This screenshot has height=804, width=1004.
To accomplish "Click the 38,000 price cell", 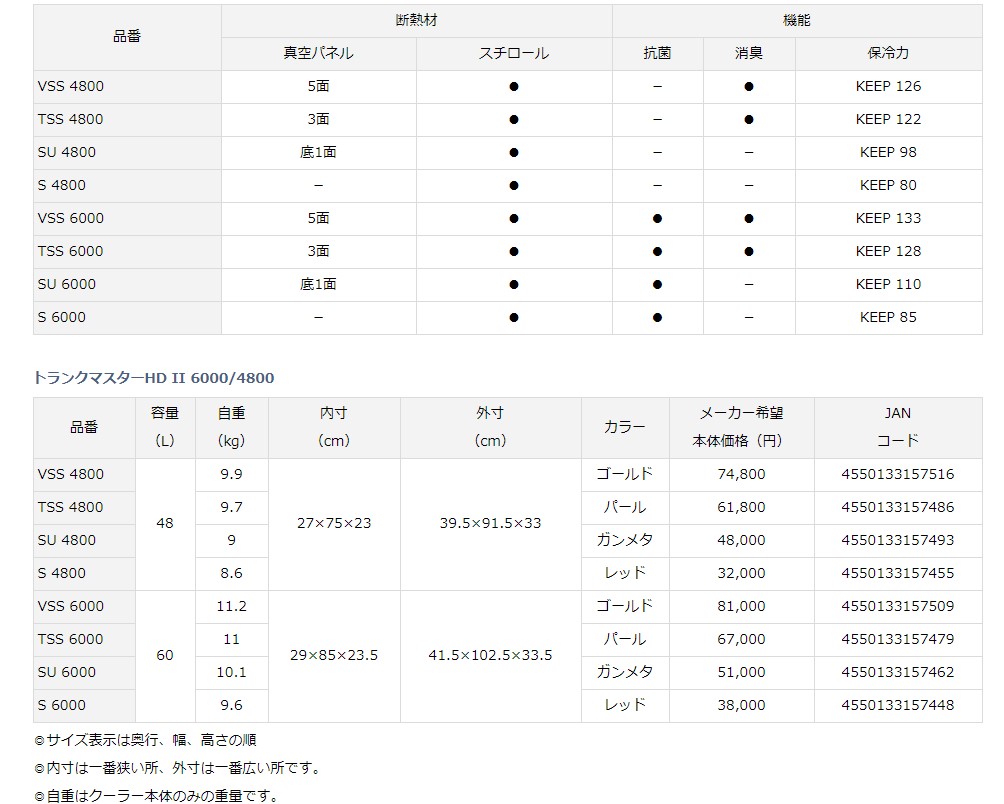I will [741, 705].
